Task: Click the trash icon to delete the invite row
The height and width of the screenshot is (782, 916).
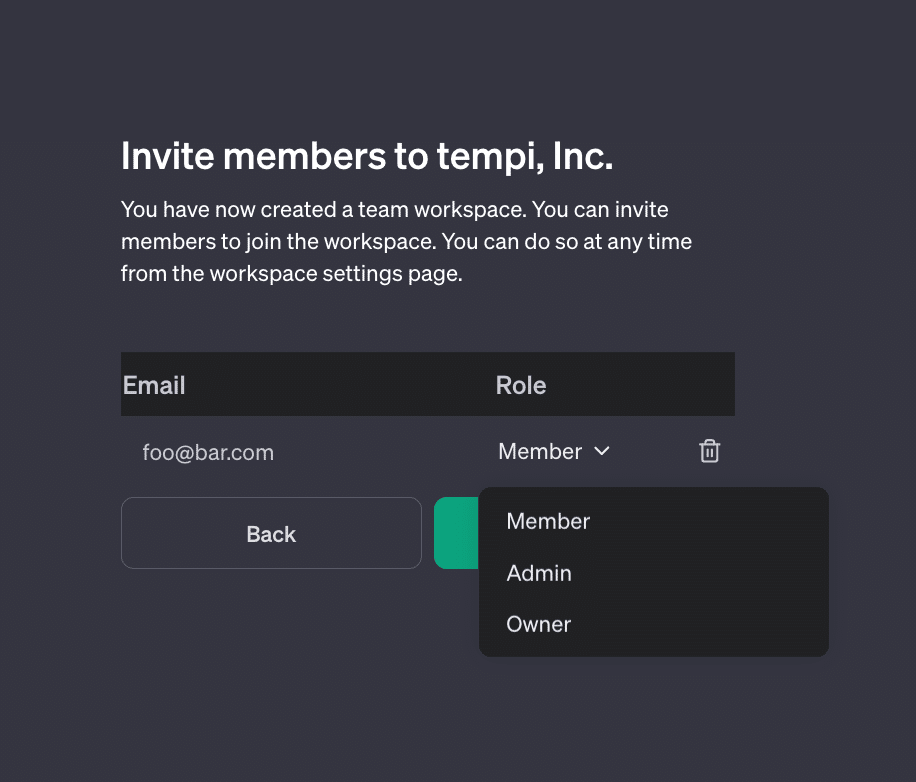Action: (x=709, y=451)
